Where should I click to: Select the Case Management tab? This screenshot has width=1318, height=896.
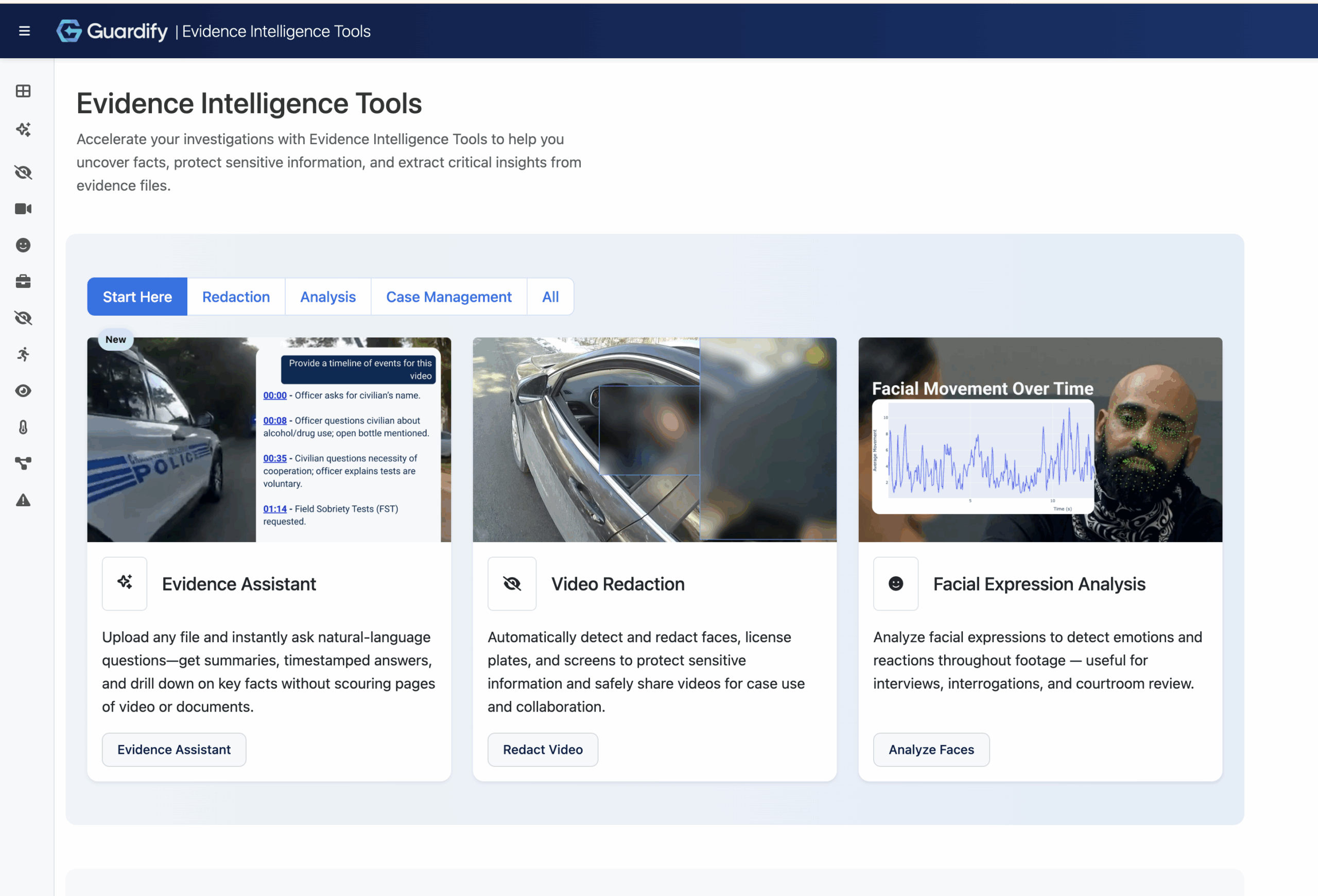pos(448,297)
